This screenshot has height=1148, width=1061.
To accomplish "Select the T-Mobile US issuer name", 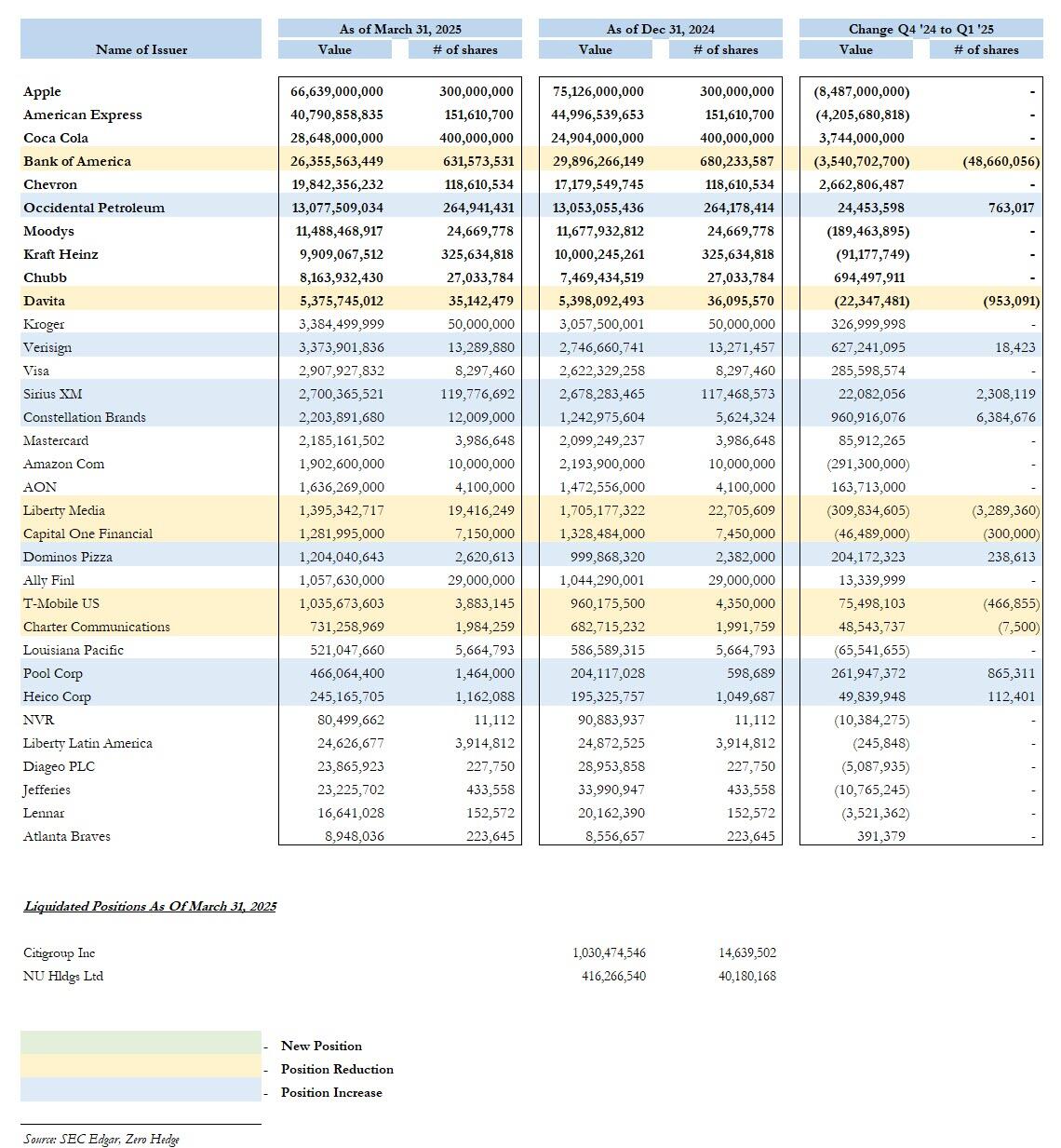I will click(61, 603).
